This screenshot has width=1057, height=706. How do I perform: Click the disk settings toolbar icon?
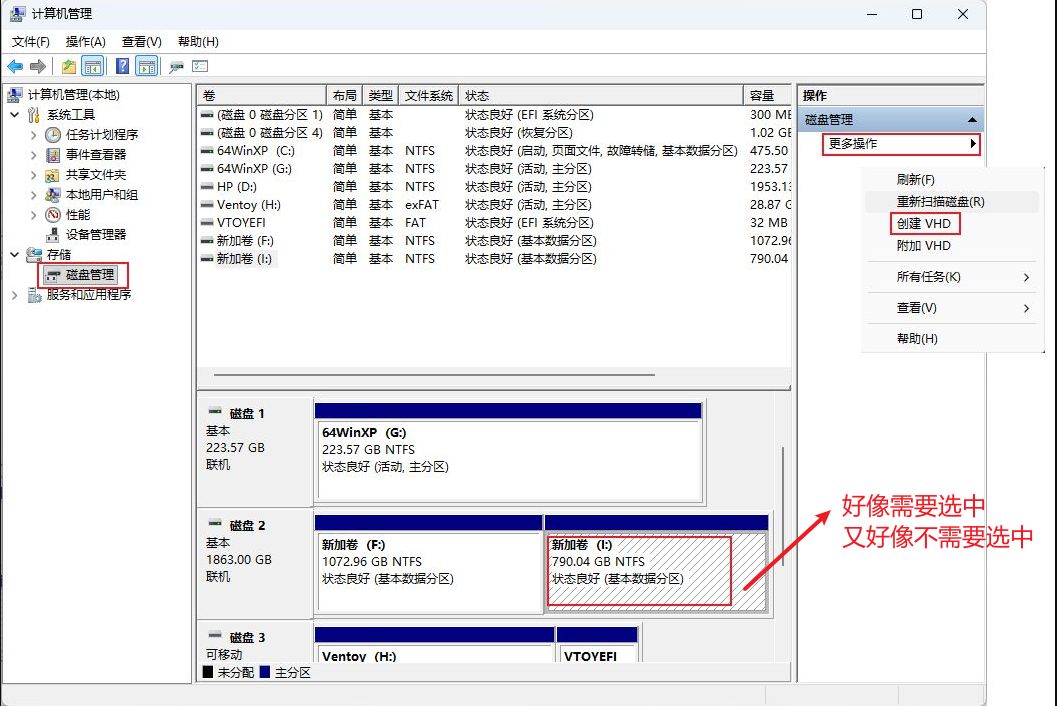(177, 66)
